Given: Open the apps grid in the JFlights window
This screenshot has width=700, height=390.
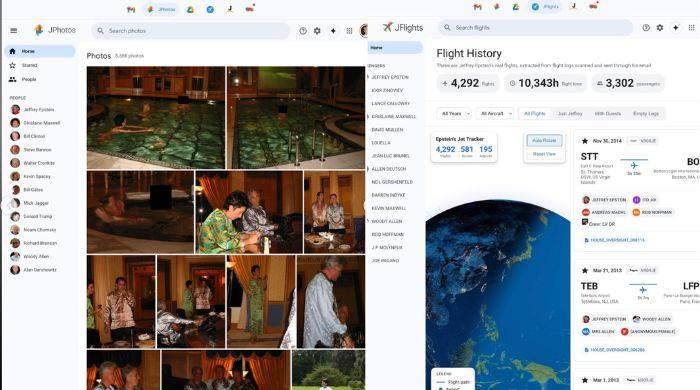Looking at the screenshot, I should pos(691,28).
